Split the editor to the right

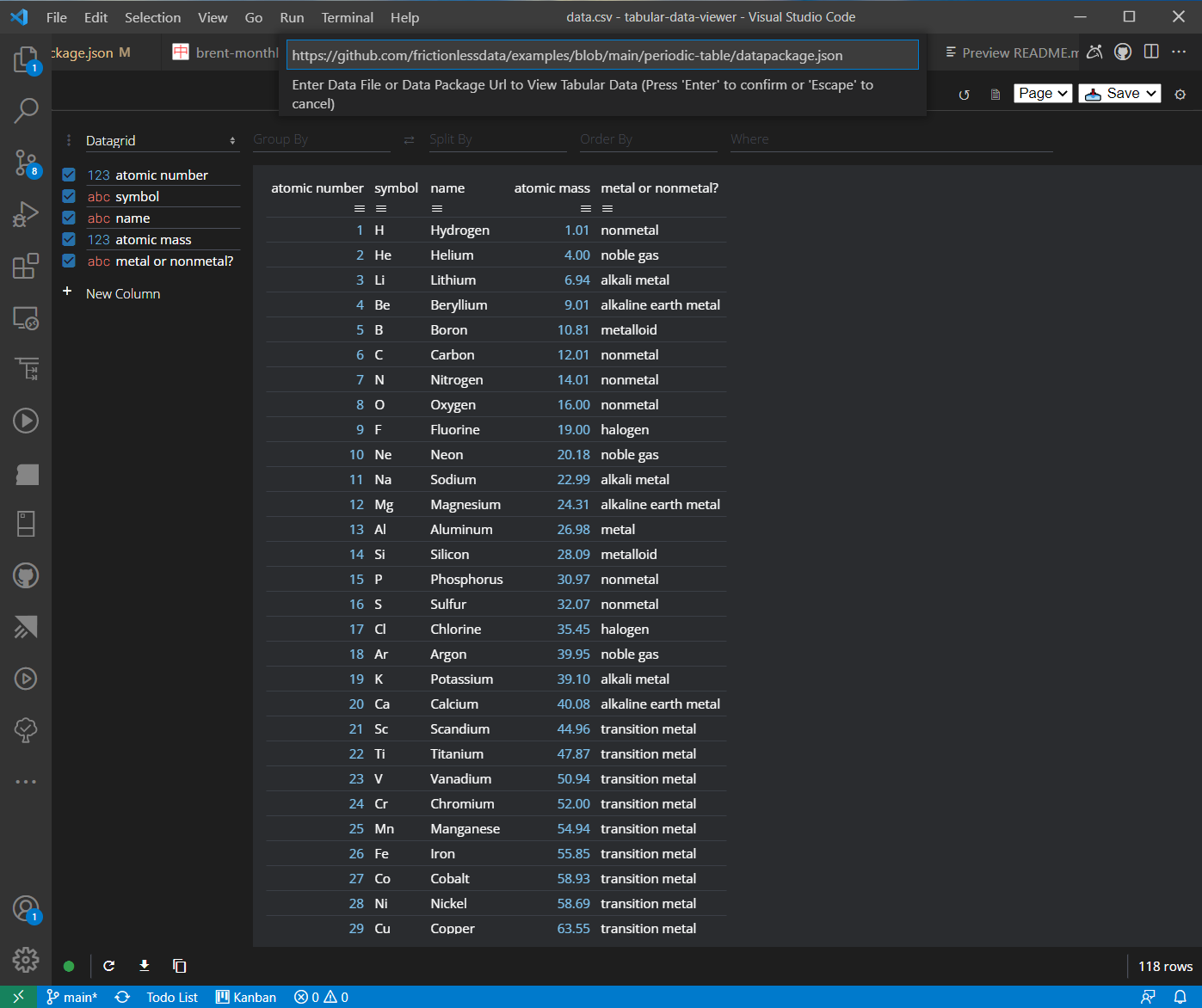point(1151,52)
